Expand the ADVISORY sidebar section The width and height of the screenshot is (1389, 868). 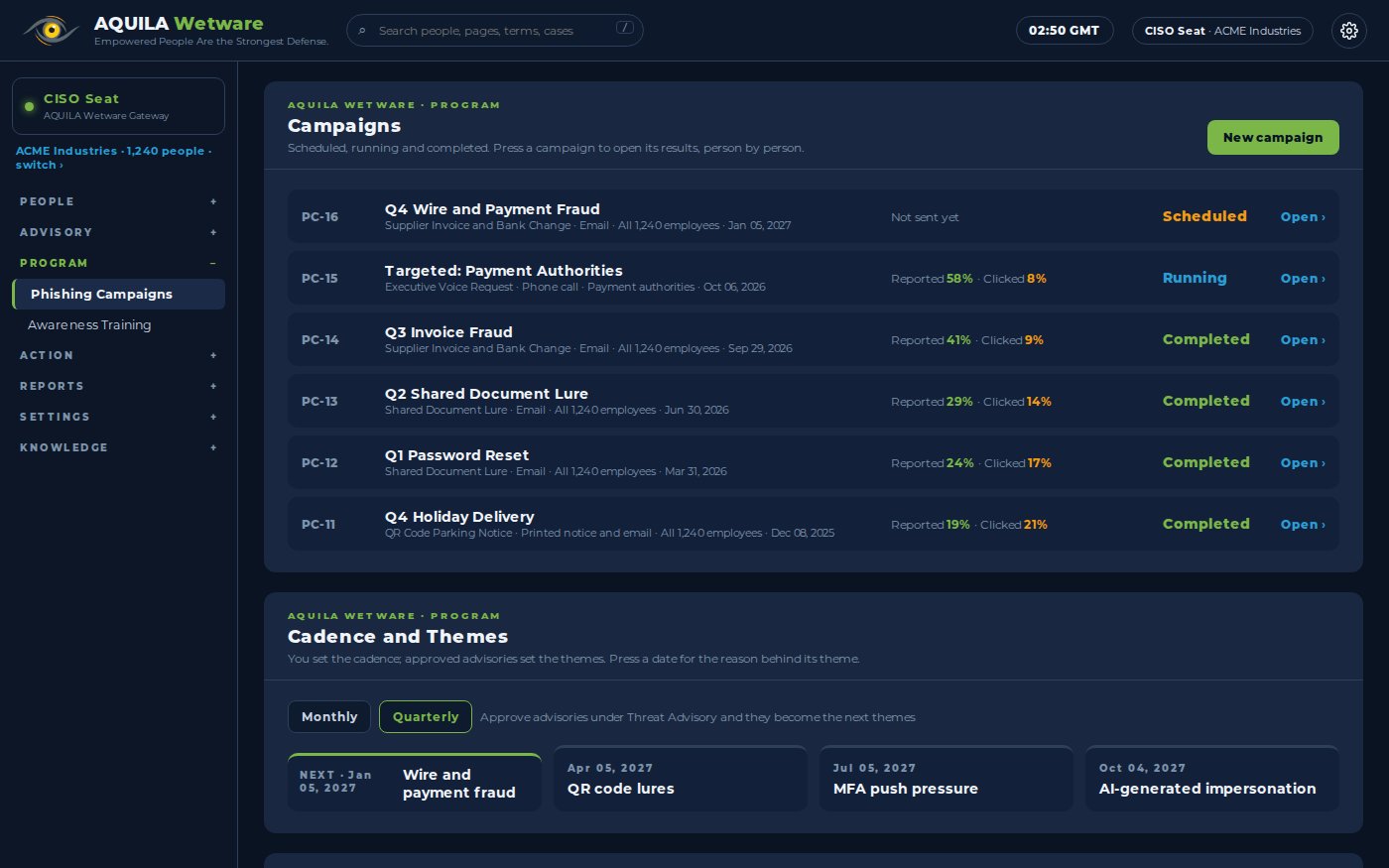(x=118, y=232)
